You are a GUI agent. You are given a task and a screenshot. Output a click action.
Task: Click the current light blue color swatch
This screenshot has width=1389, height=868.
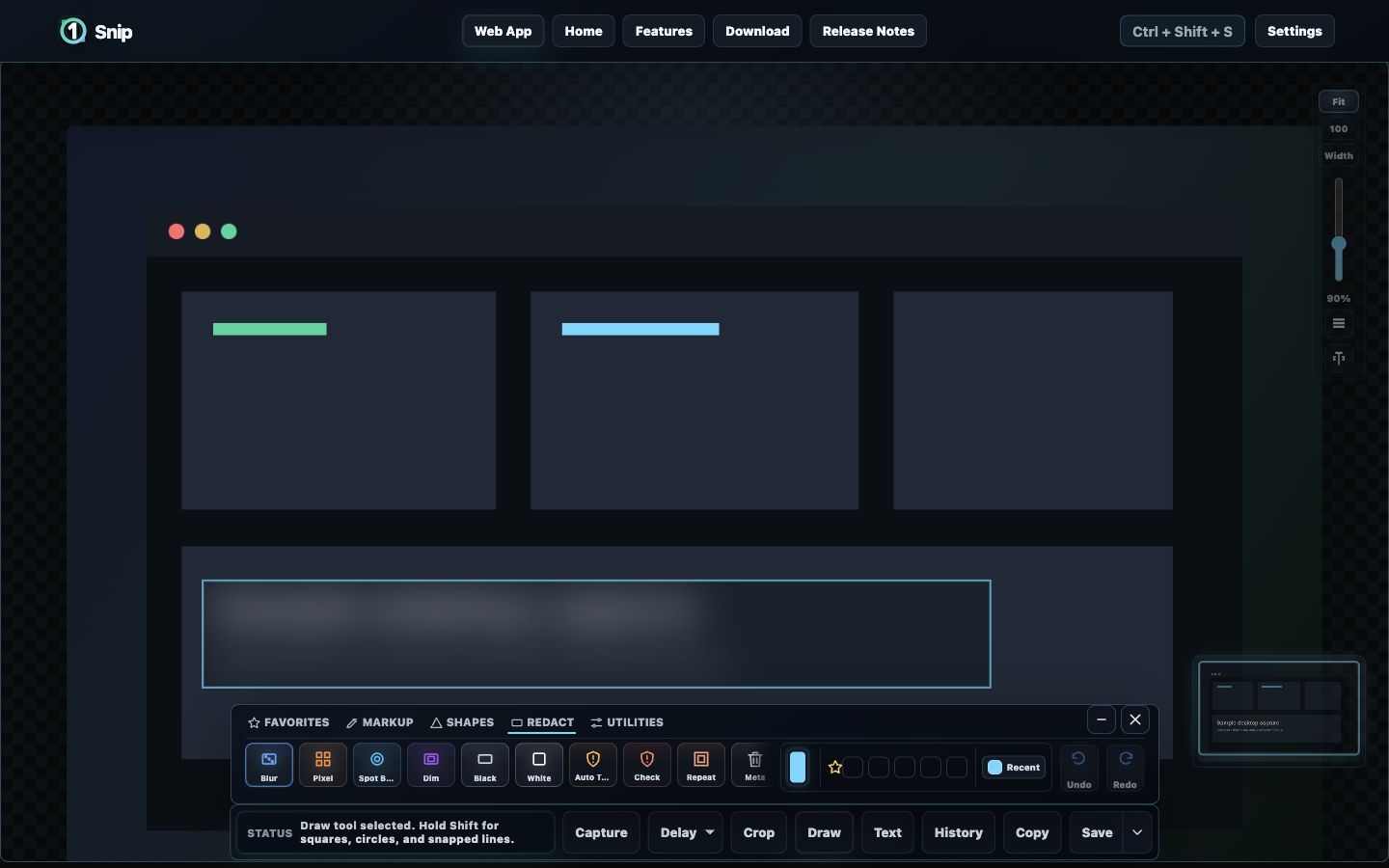tap(798, 768)
